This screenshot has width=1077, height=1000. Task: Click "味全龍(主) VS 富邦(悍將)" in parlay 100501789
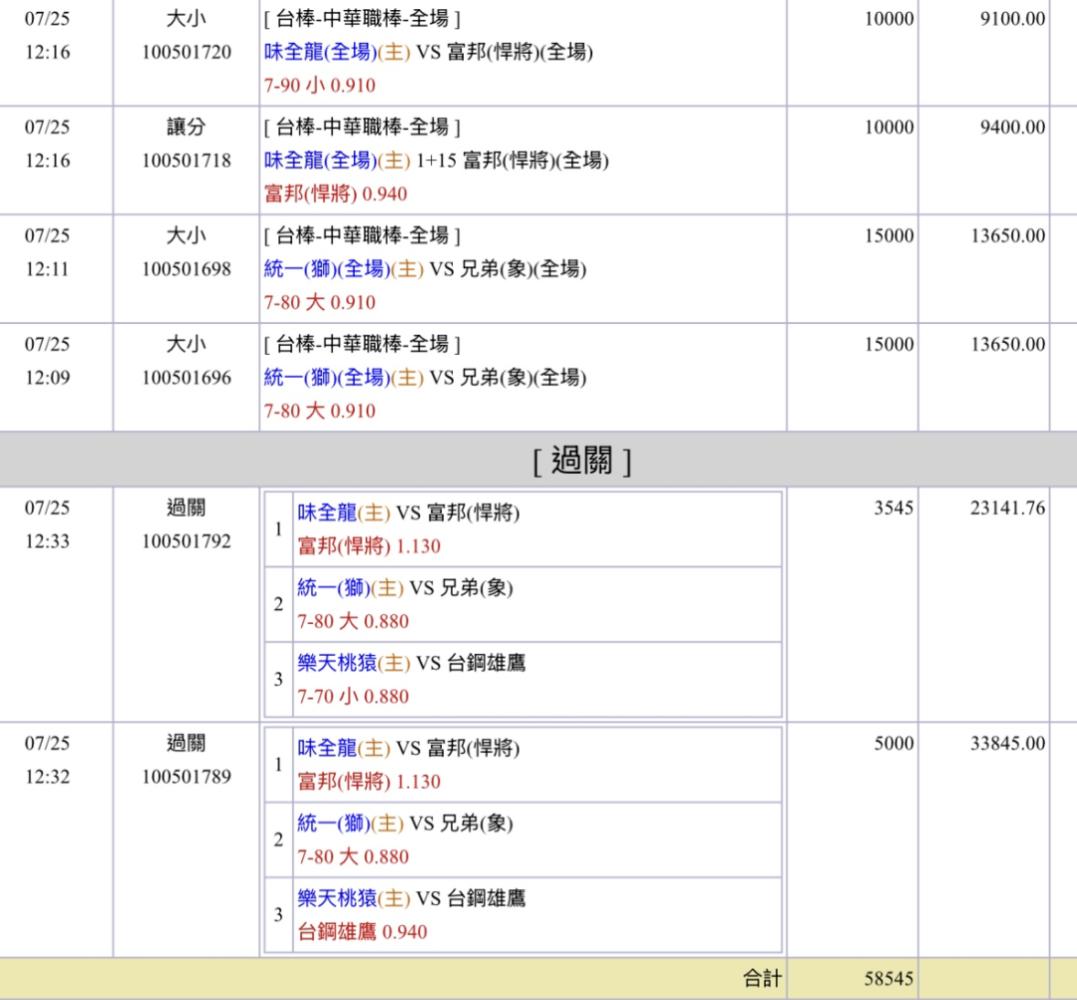409,748
